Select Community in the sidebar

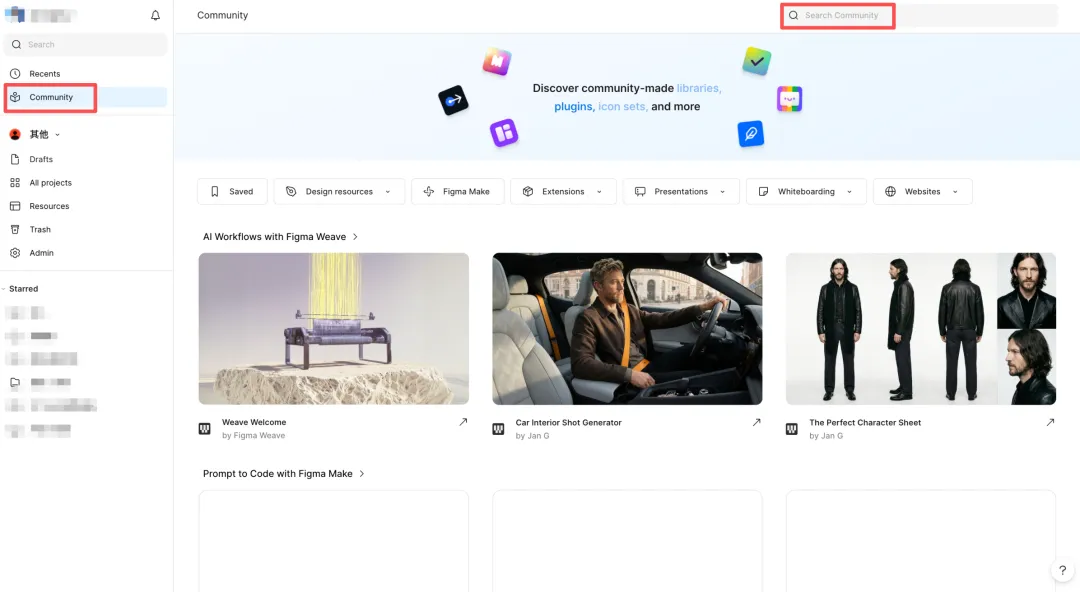coord(86,97)
